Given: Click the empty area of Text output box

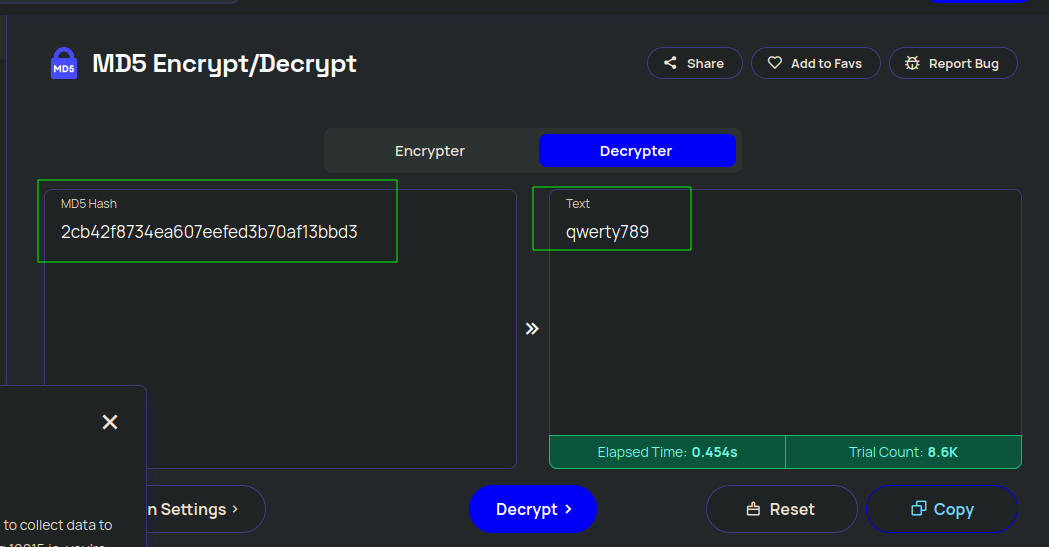Looking at the screenshot, I should pos(785,340).
